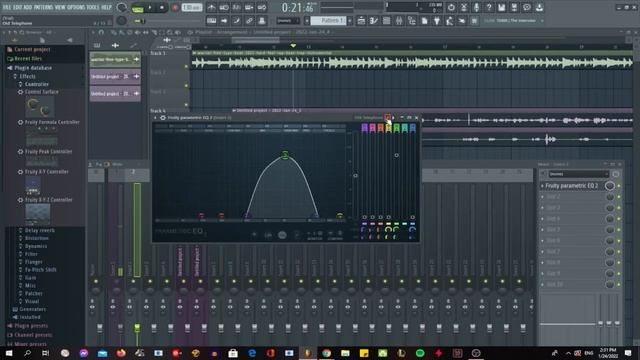Open Recent files in browser

point(28,59)
